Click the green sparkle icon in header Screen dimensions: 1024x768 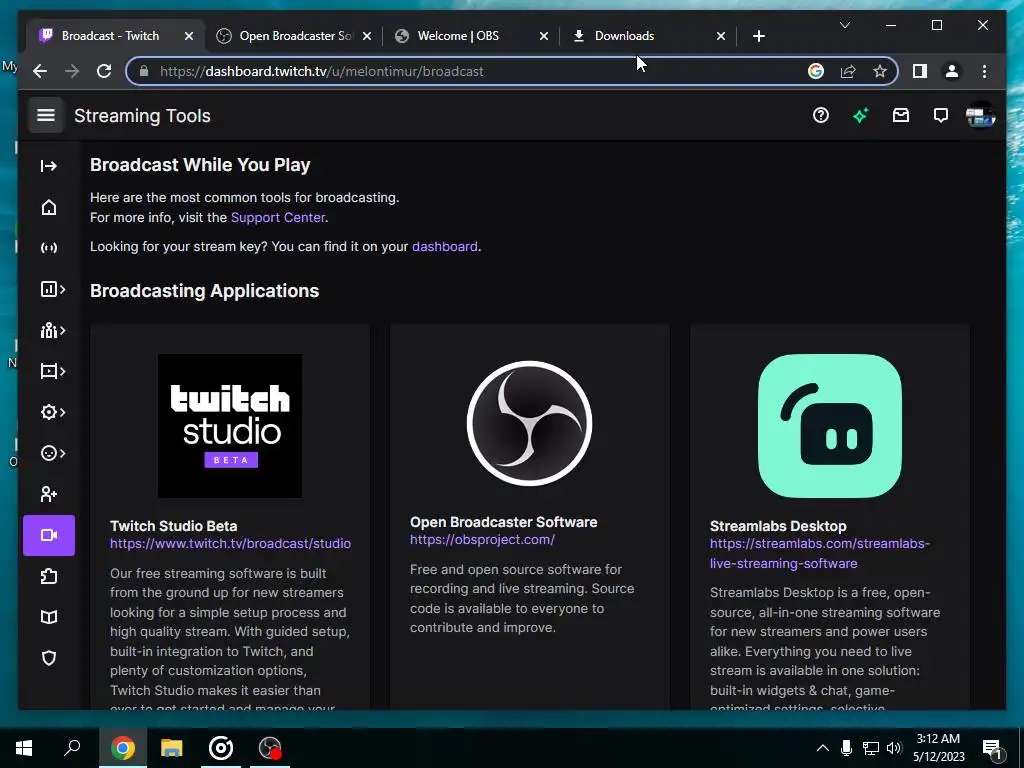(861, 116)
